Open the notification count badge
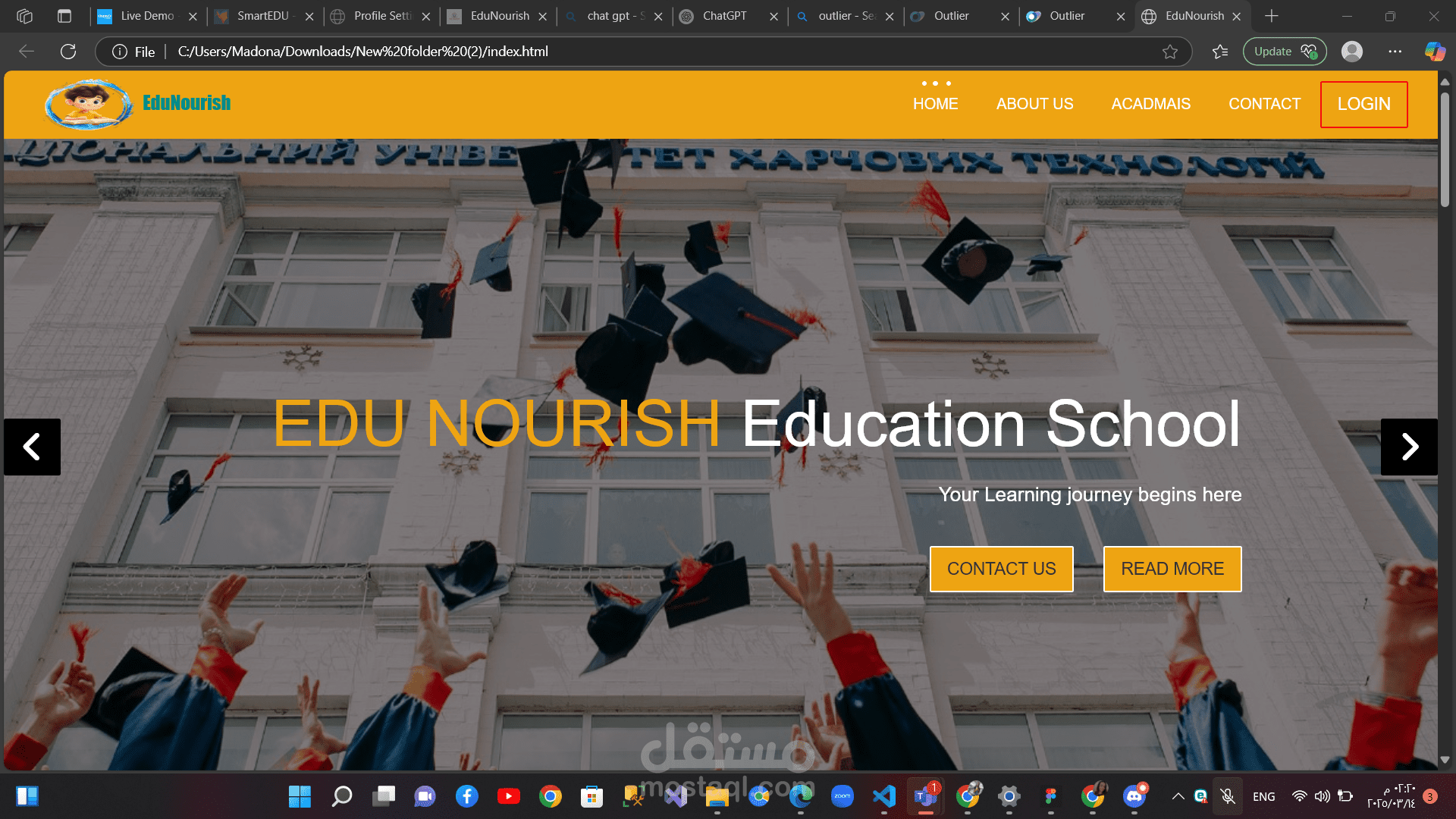 pos(1430,796)
